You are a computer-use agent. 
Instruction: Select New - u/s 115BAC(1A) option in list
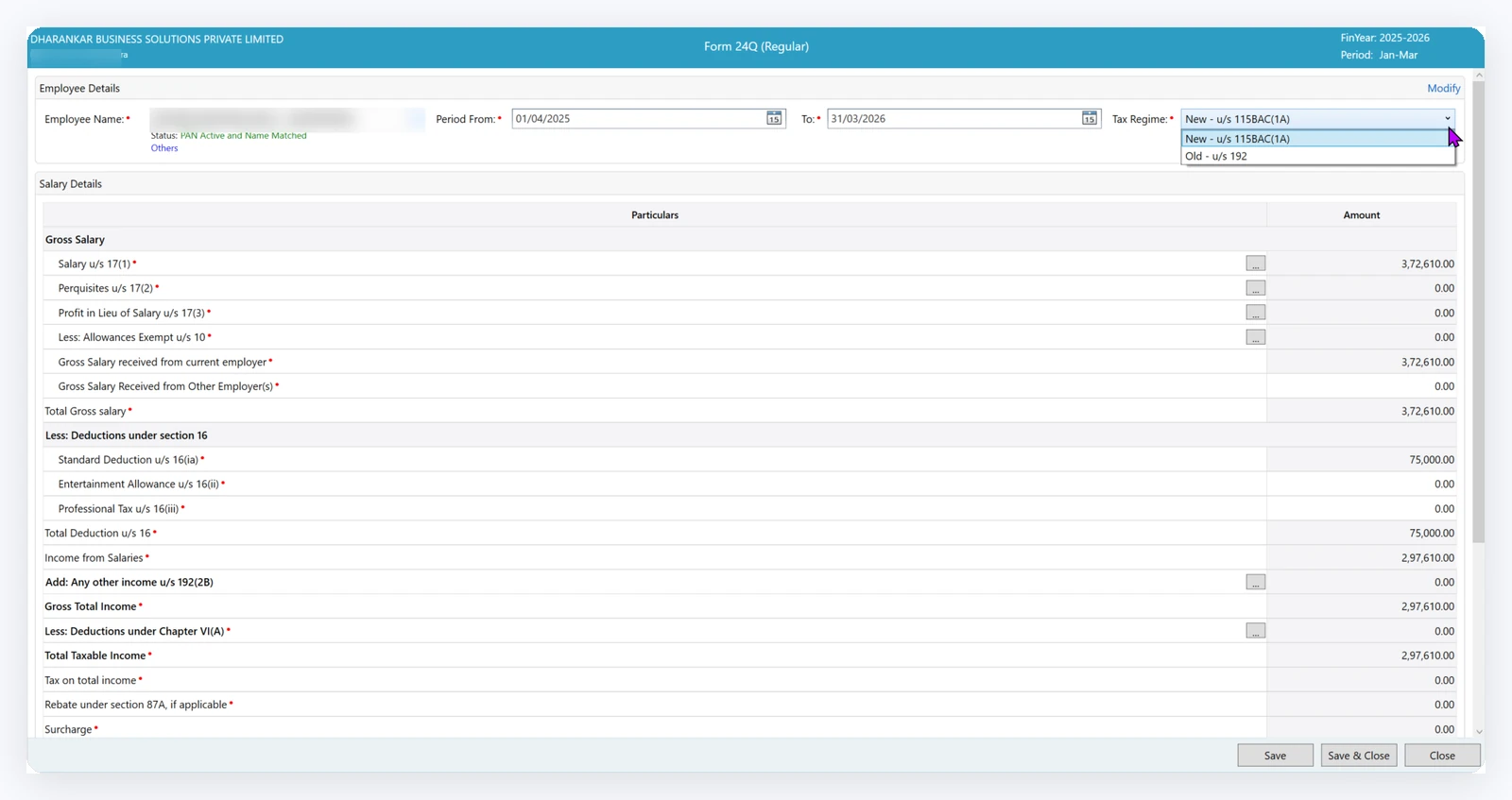[1317, 139]
